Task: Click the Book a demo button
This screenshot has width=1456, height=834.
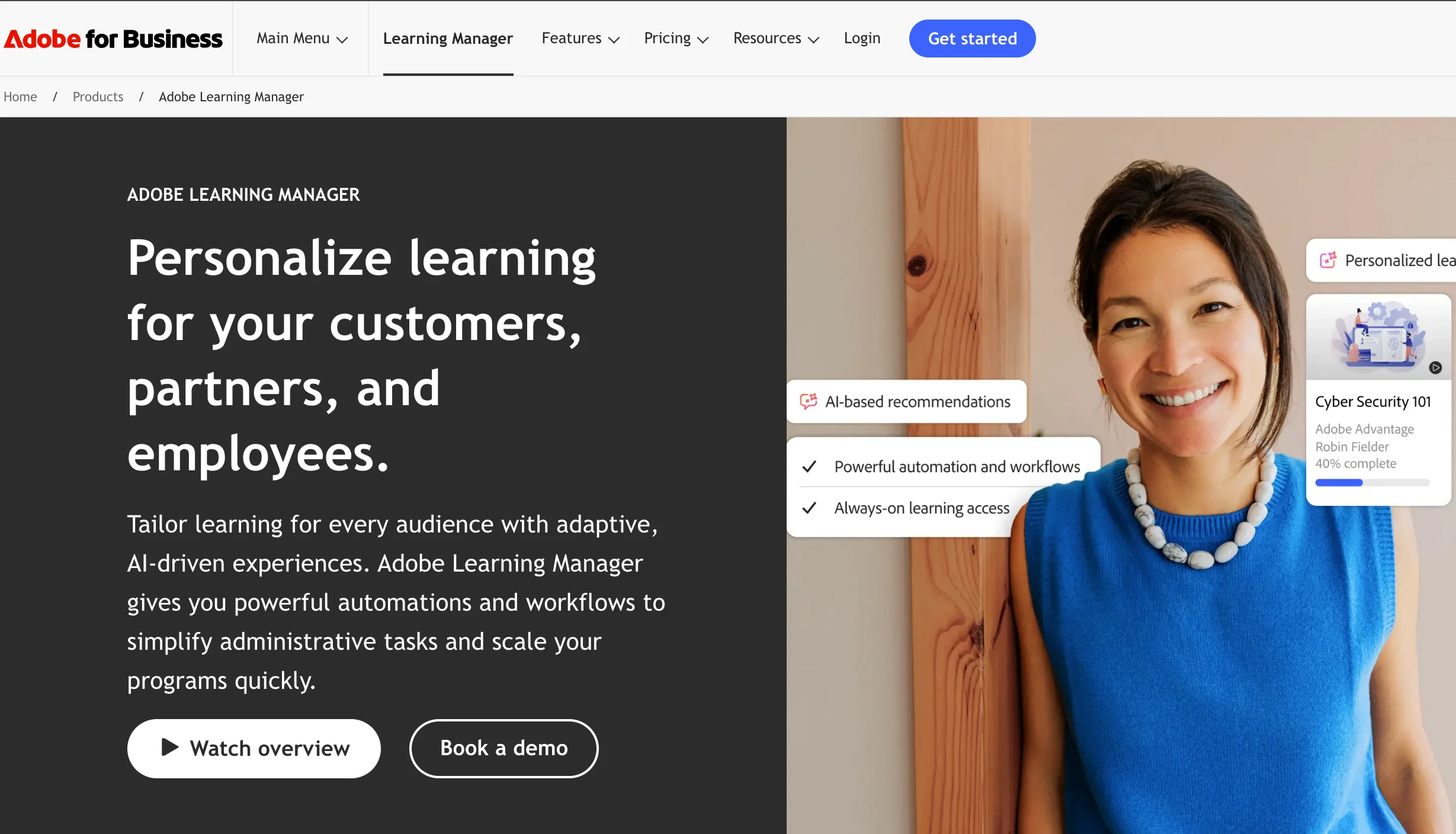Action: tap(503, 749)
